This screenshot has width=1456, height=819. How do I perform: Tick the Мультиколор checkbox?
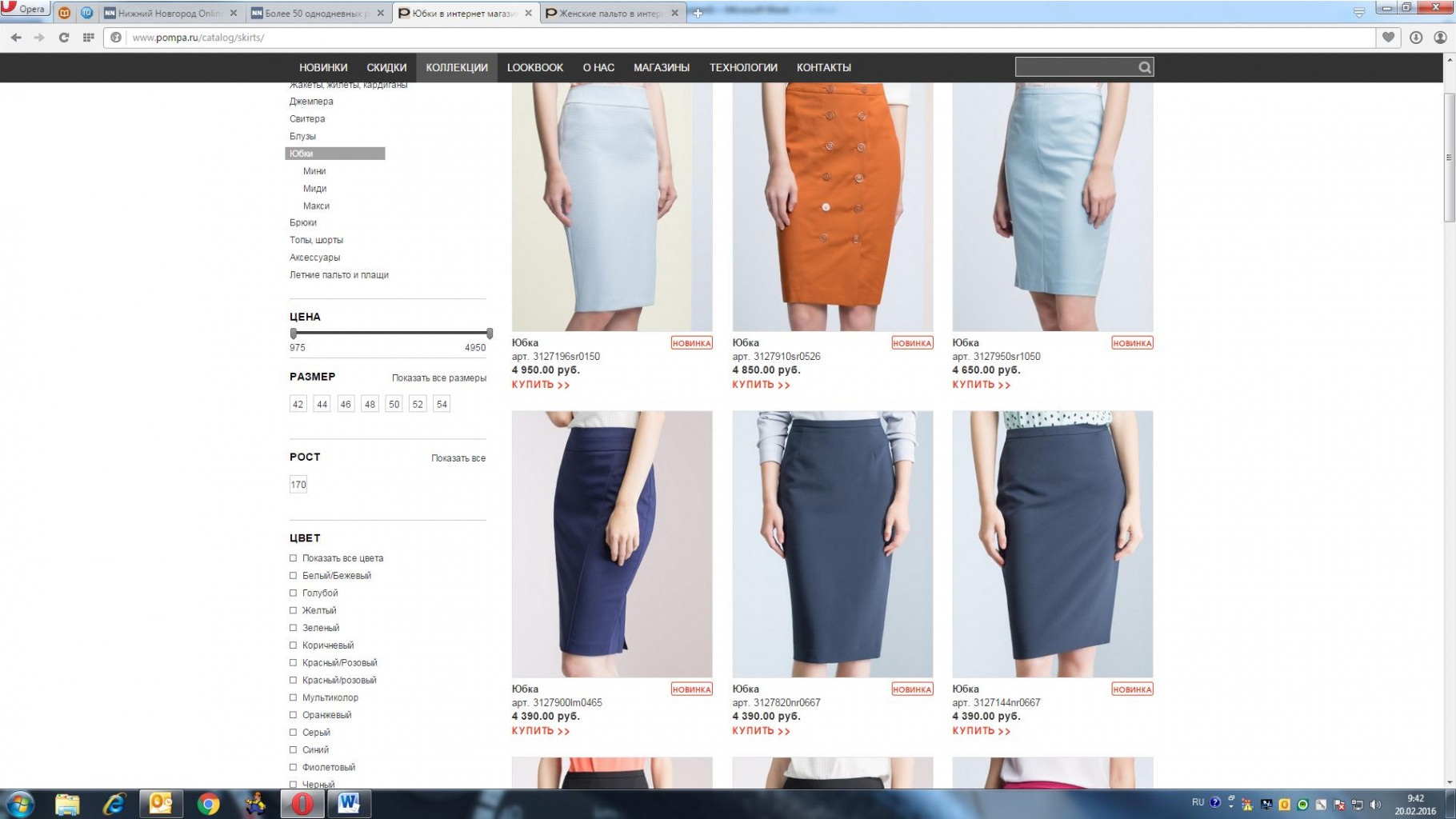pyautogui.click(x=293, y=697)
